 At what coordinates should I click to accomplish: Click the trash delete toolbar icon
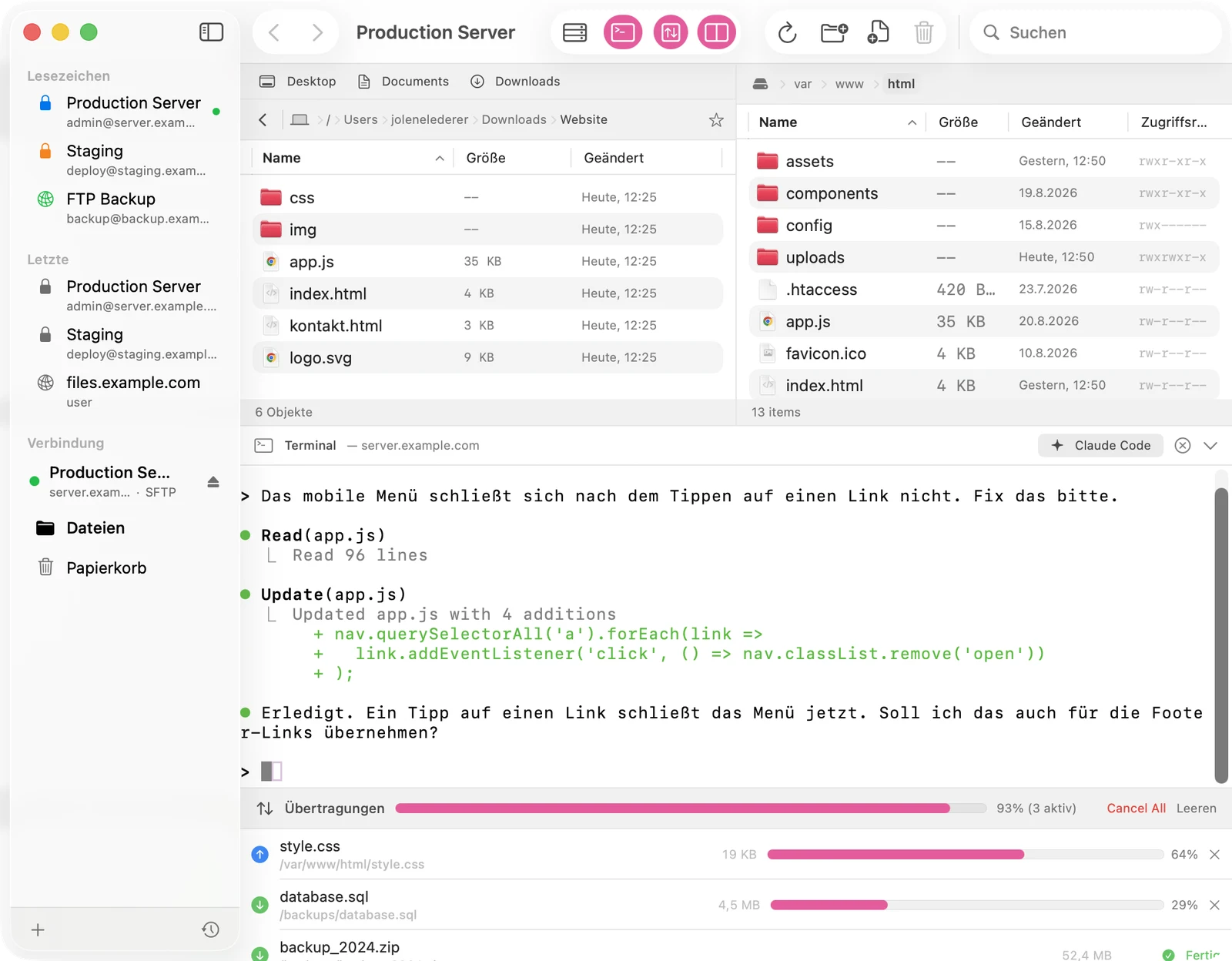(x=924, y=32)
